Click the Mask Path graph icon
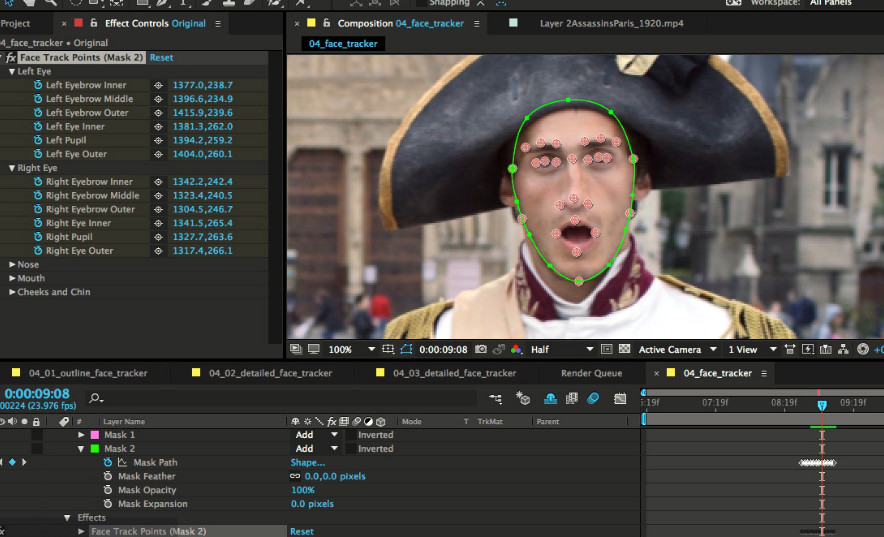 pyautogui.click(x=122, y=462)
